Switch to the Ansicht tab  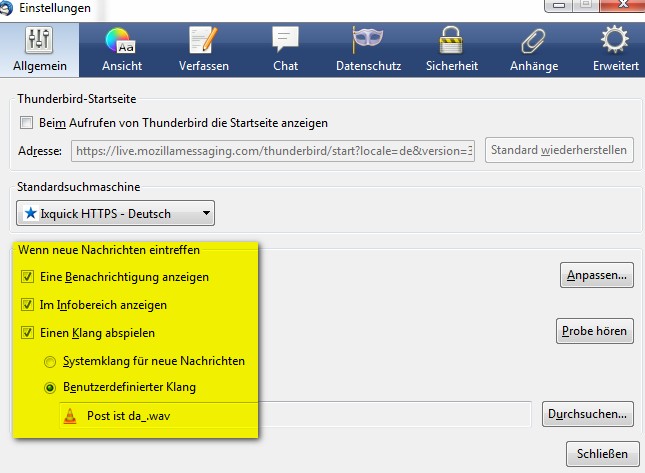tap(122, 50)
